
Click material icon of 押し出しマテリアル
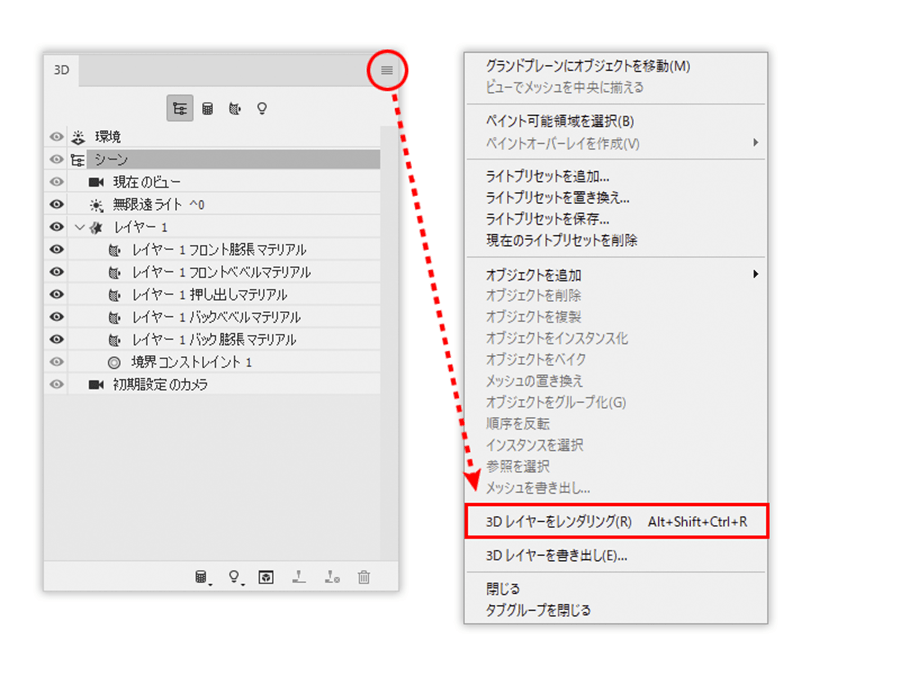pos(115,294)
